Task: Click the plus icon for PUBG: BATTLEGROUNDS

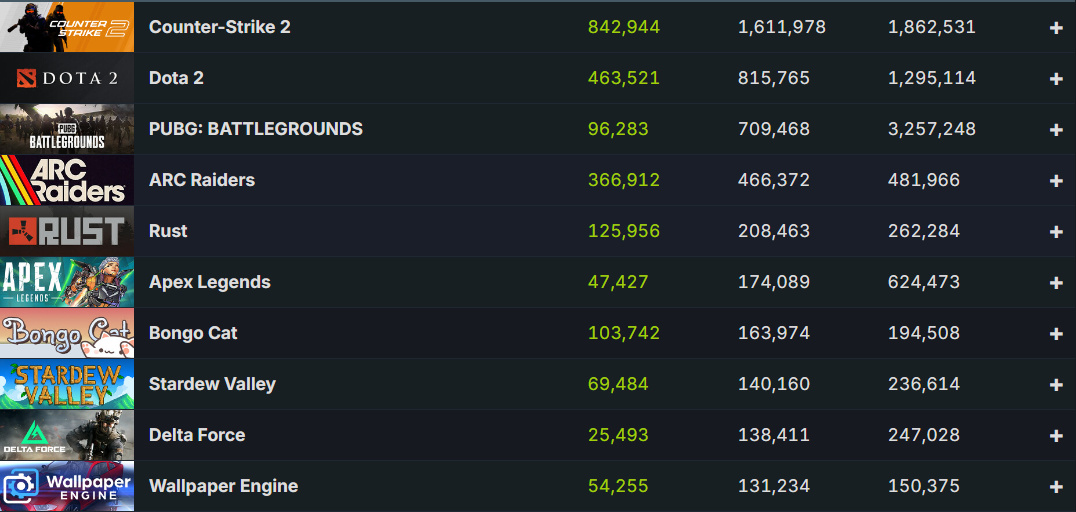Action: click(1056, 130)
